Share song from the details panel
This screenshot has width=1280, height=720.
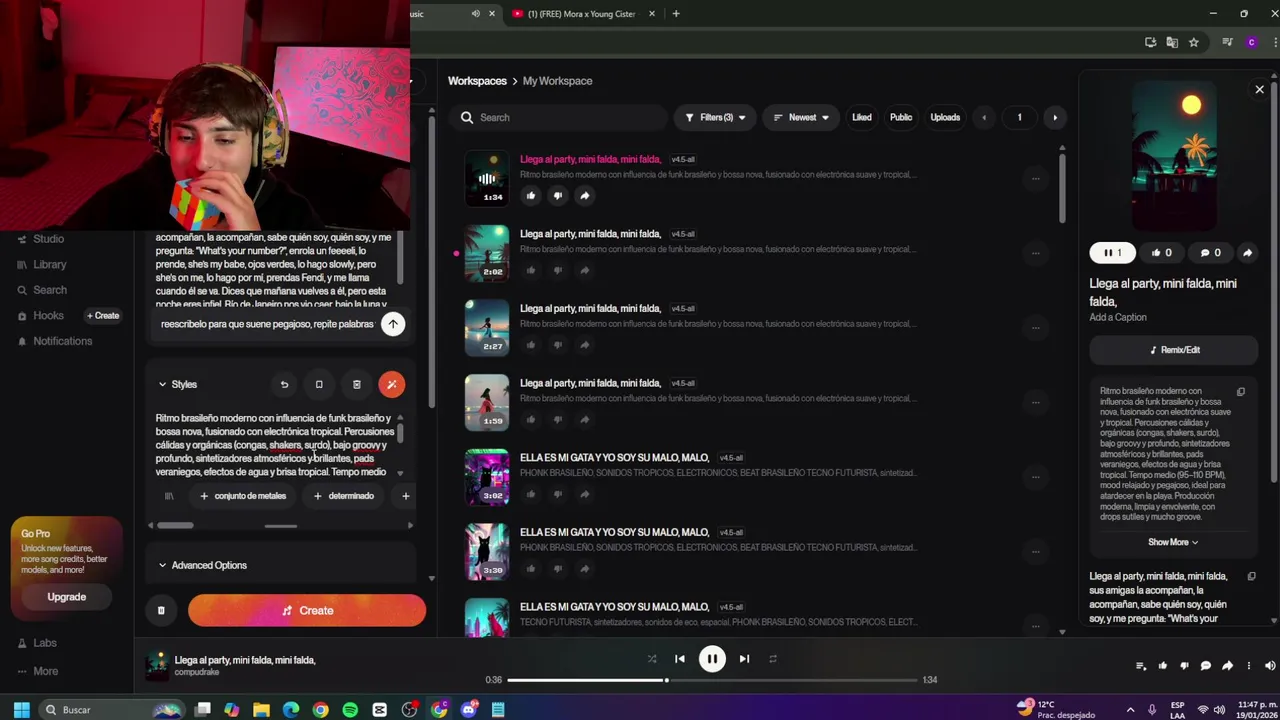pyautogui.click(x=1247, y=253)
